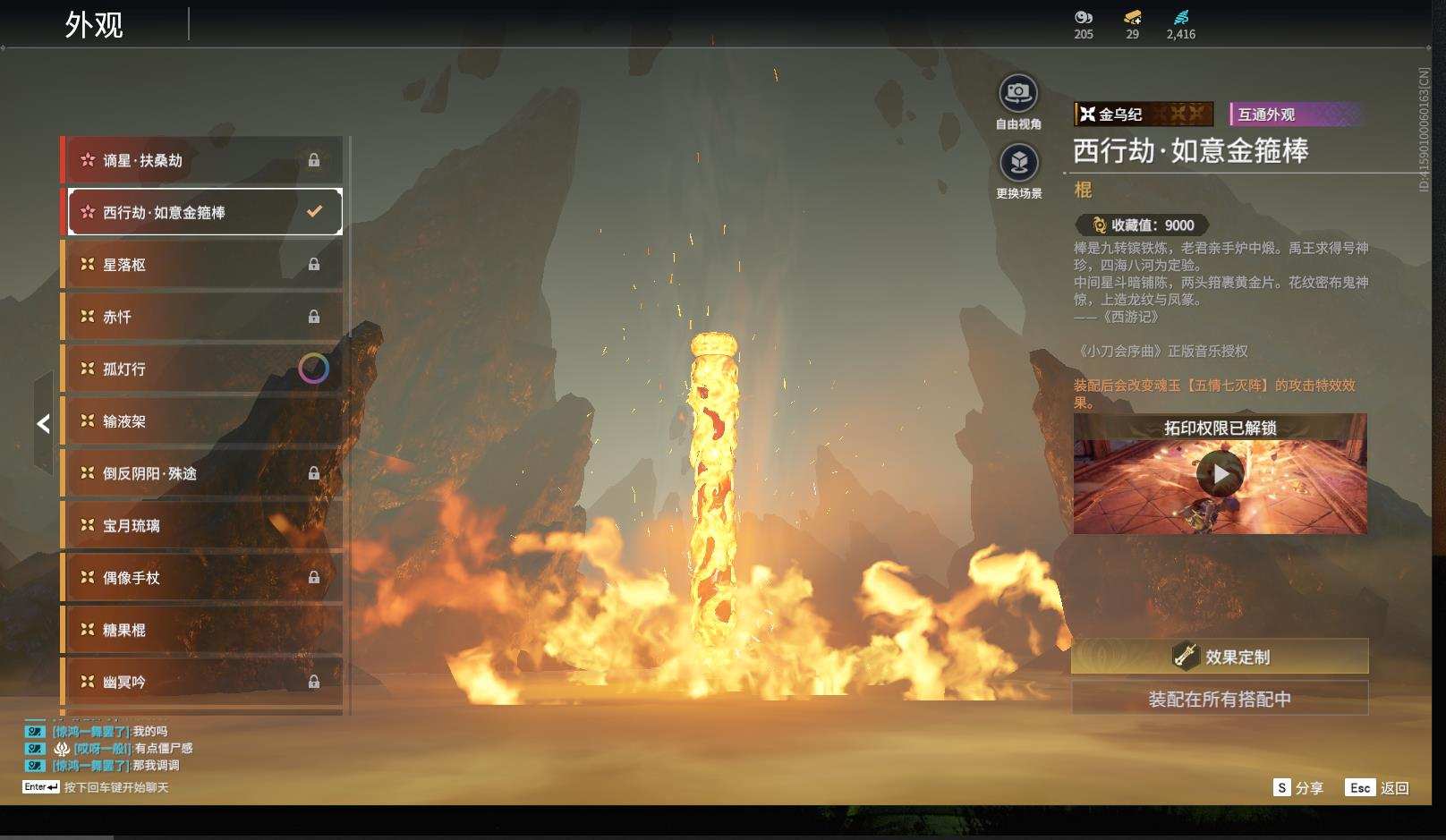Click the orange 五情七灭阵 effect note
The height and width of the screenshot is (840, 1446).
point(1215,394)
